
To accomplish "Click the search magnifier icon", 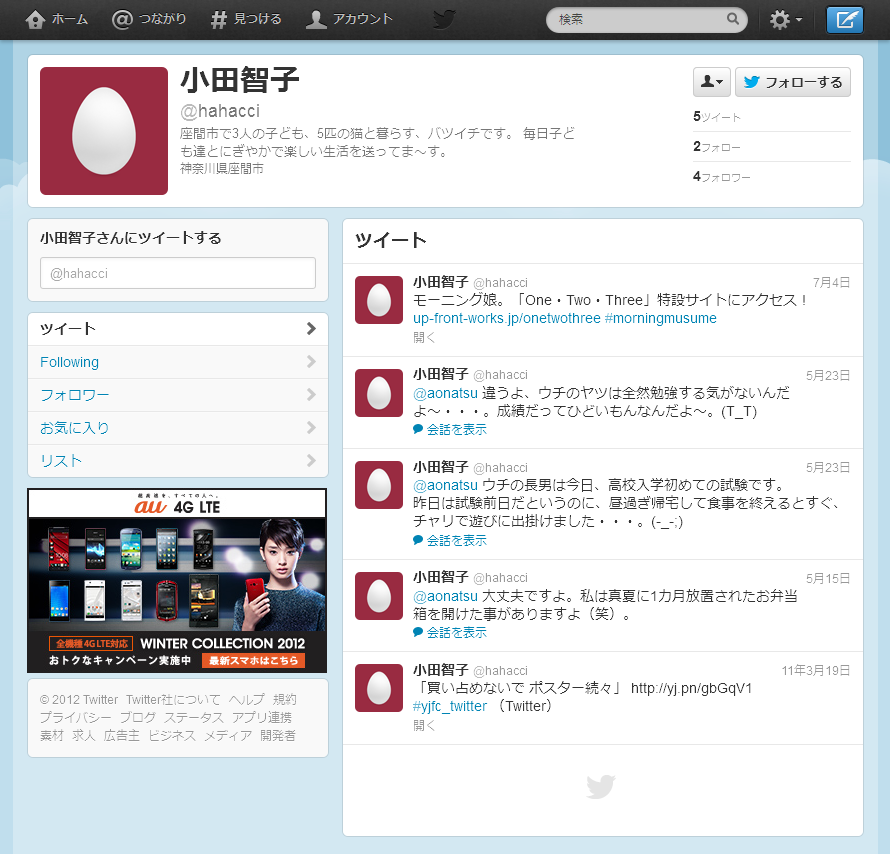I will (733, 19).
